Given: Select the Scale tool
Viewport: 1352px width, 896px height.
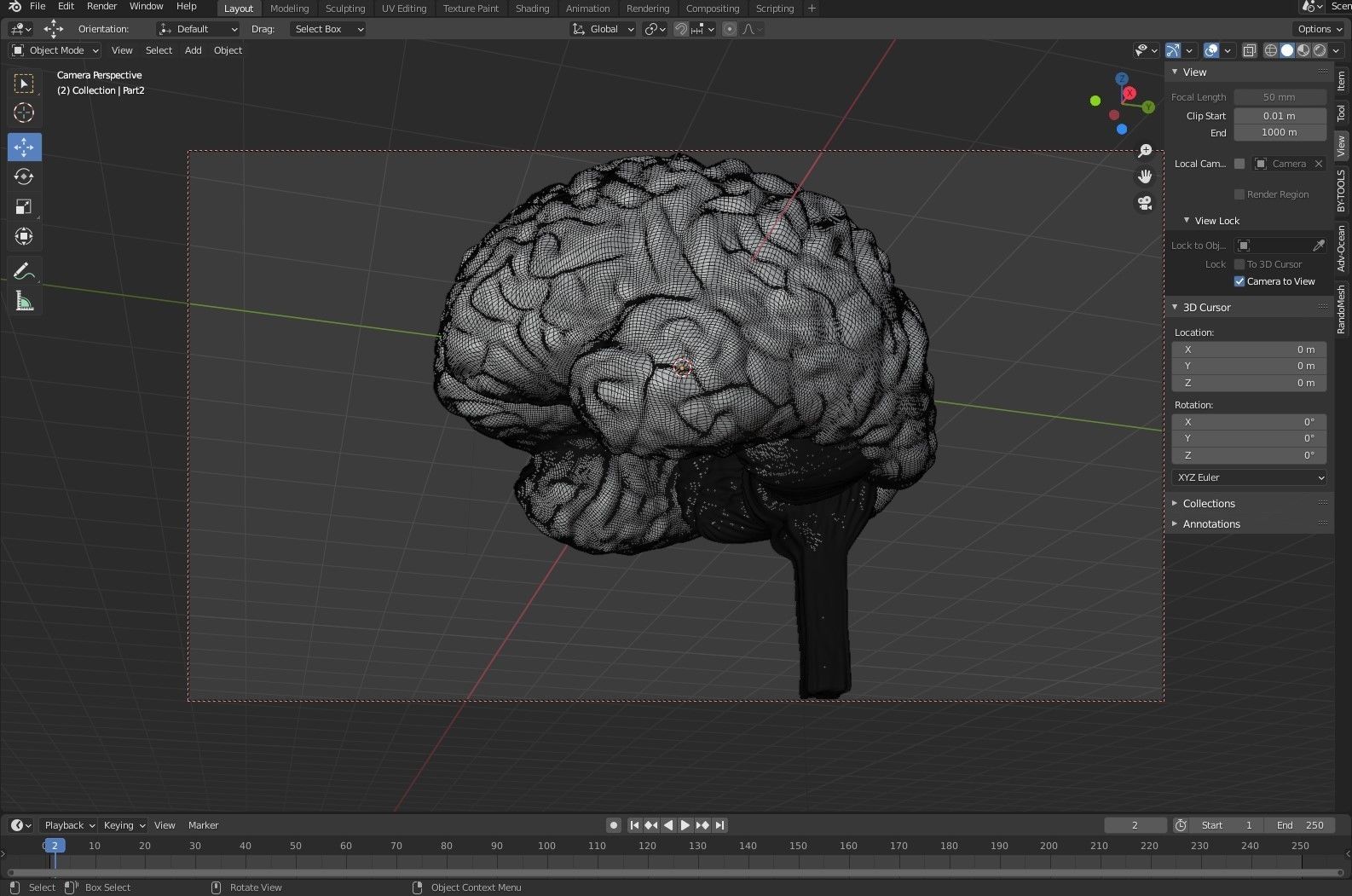Looking at the screenshot, I should click(24, 206).
